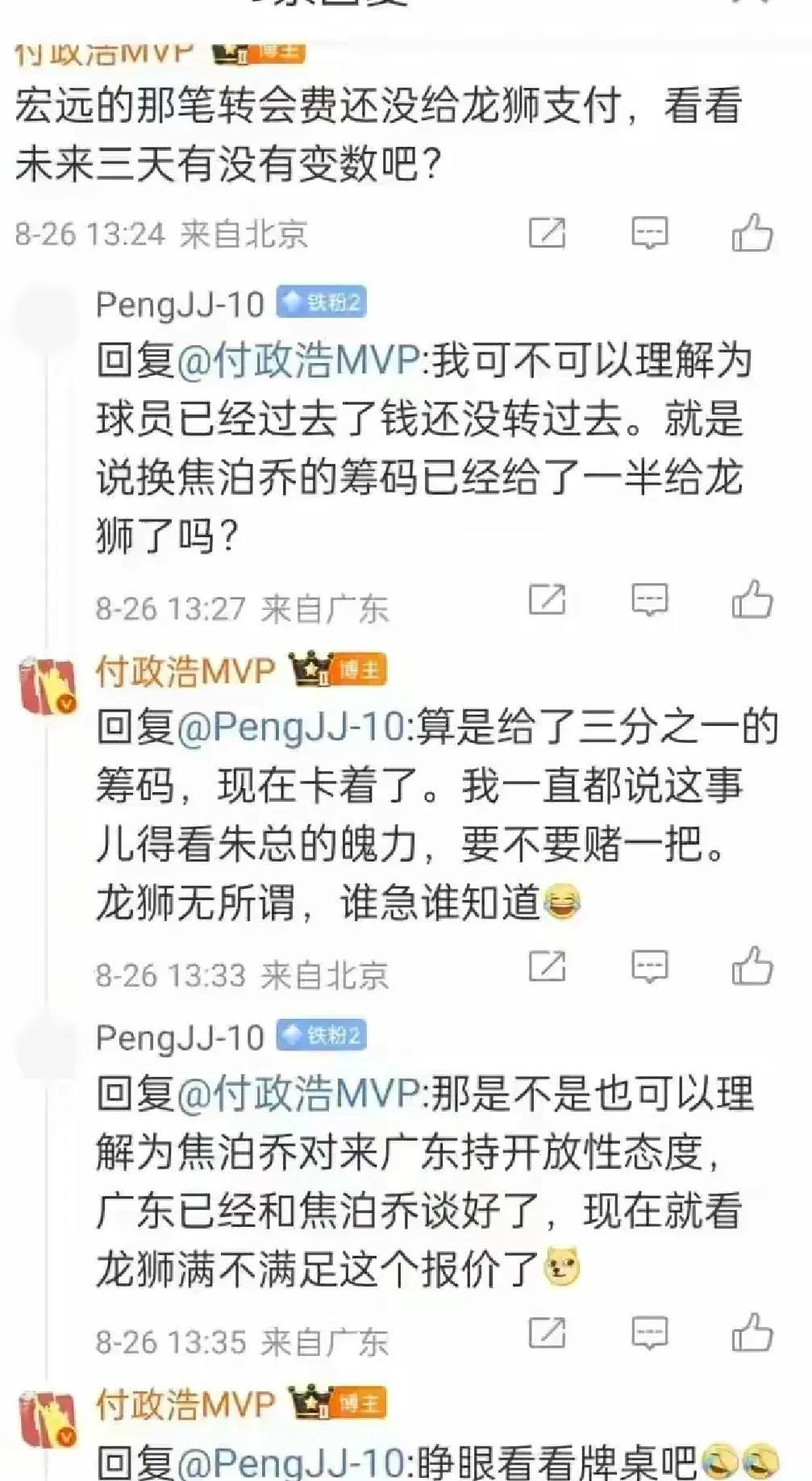This screenshot has width=812, height=1481.
Task: Like 付政浩MVP's 13:33 reply
Action: (x=752, y=966)
